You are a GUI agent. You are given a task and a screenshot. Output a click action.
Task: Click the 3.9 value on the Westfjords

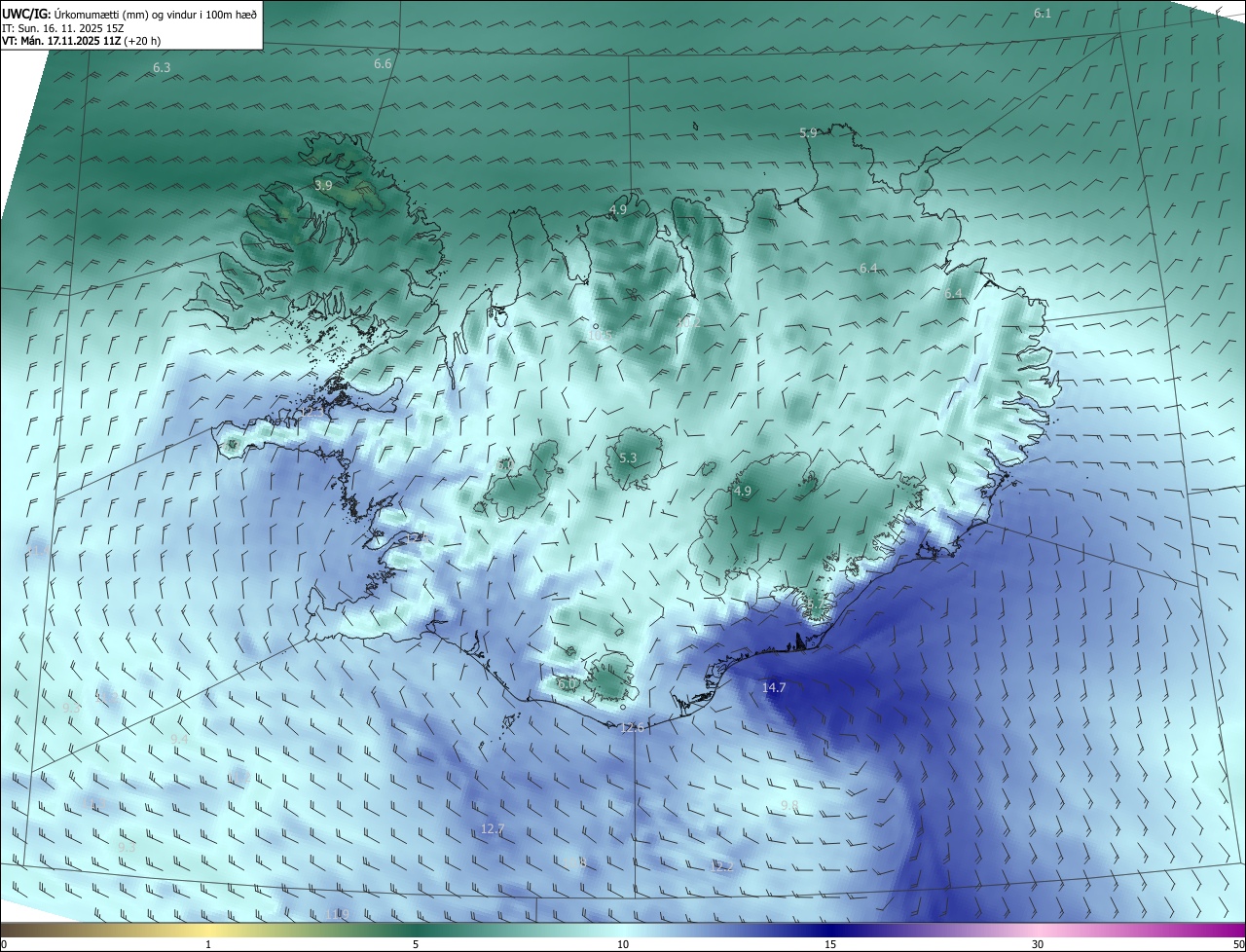pyautogui.click(x=323, y=185)
